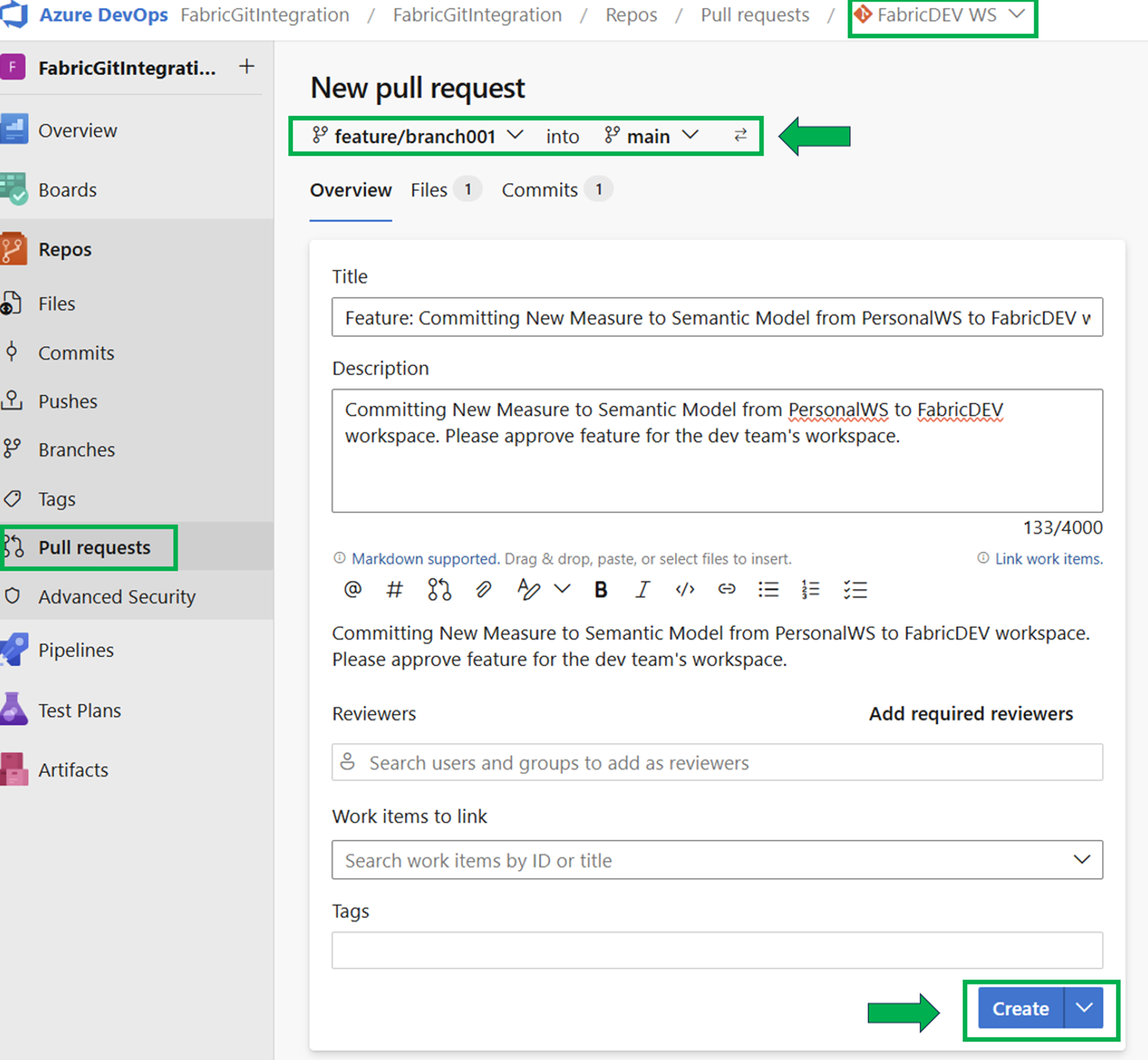This screenshot has width=1148, height=1060.
Task: Click the reviewers search field
Action: 717,762
